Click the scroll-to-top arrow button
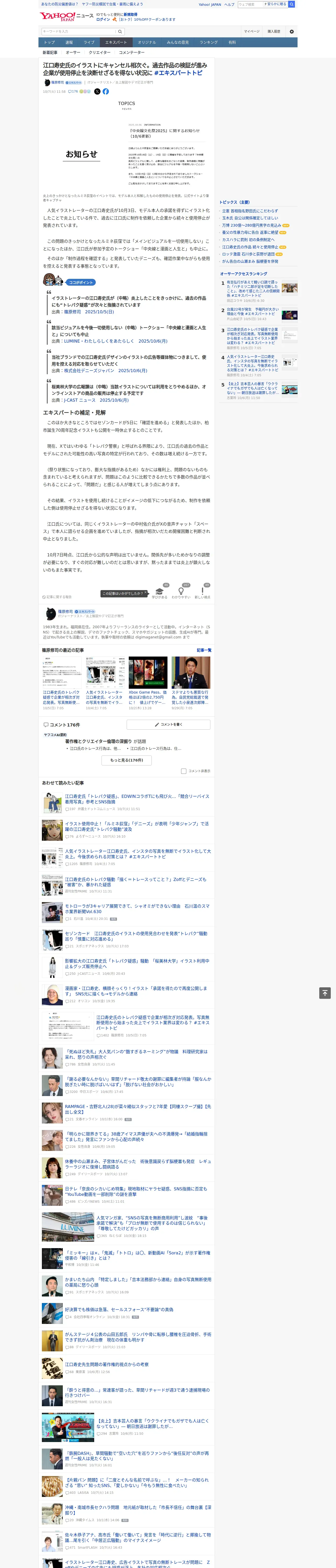The image size is (336, 1568). click(x=325, y=993)
